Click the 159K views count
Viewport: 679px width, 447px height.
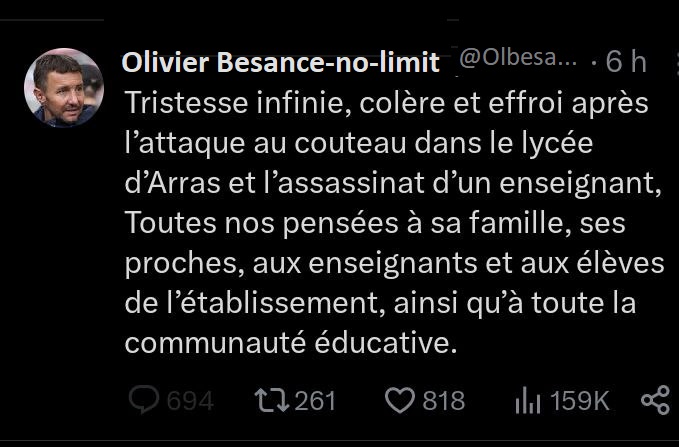point(579,401)
